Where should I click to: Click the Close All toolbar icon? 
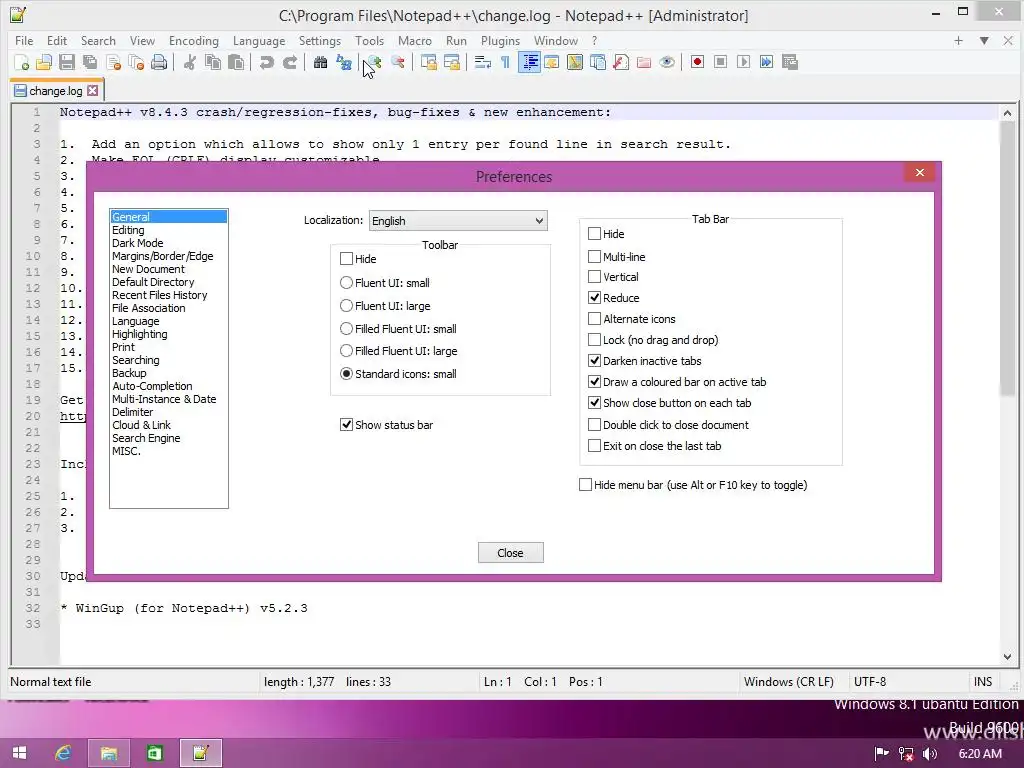click(x=136, y=62)
